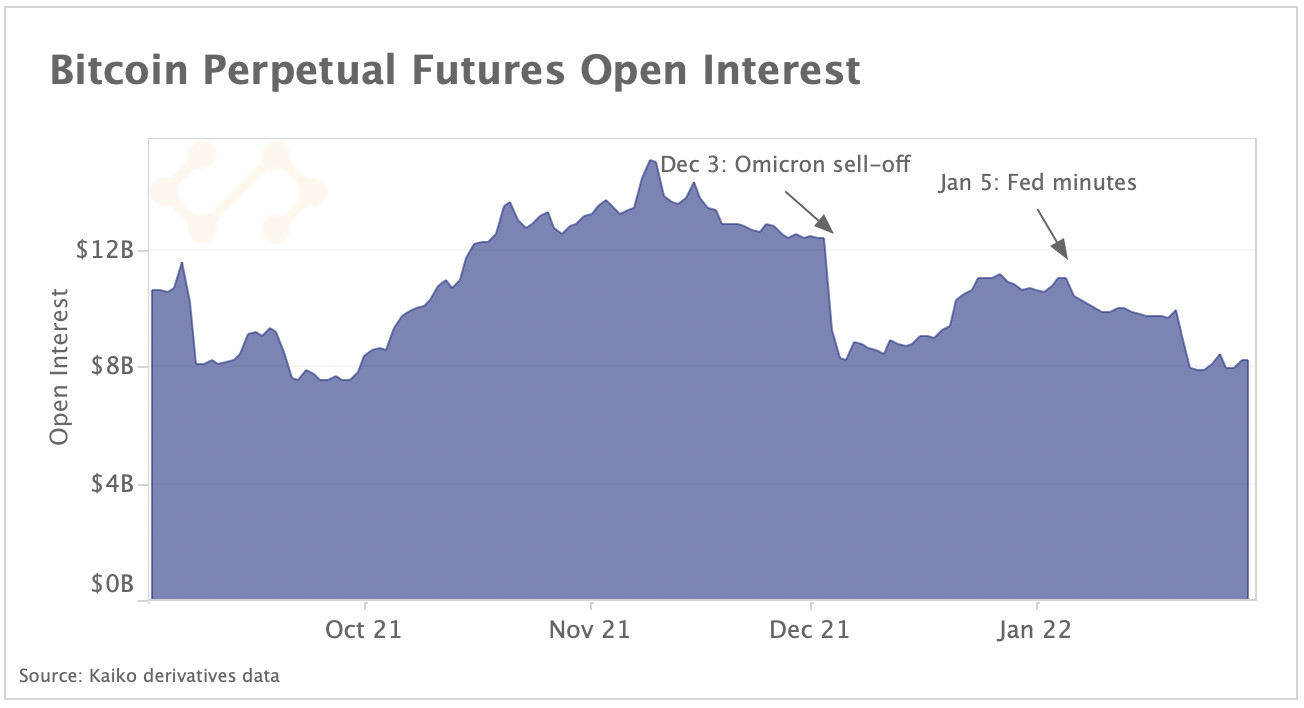The height and width of the screenshot is (708, 1304).
Task: Click the arrow below Fed minutes annotation
Action: (x=1052, y=233)
